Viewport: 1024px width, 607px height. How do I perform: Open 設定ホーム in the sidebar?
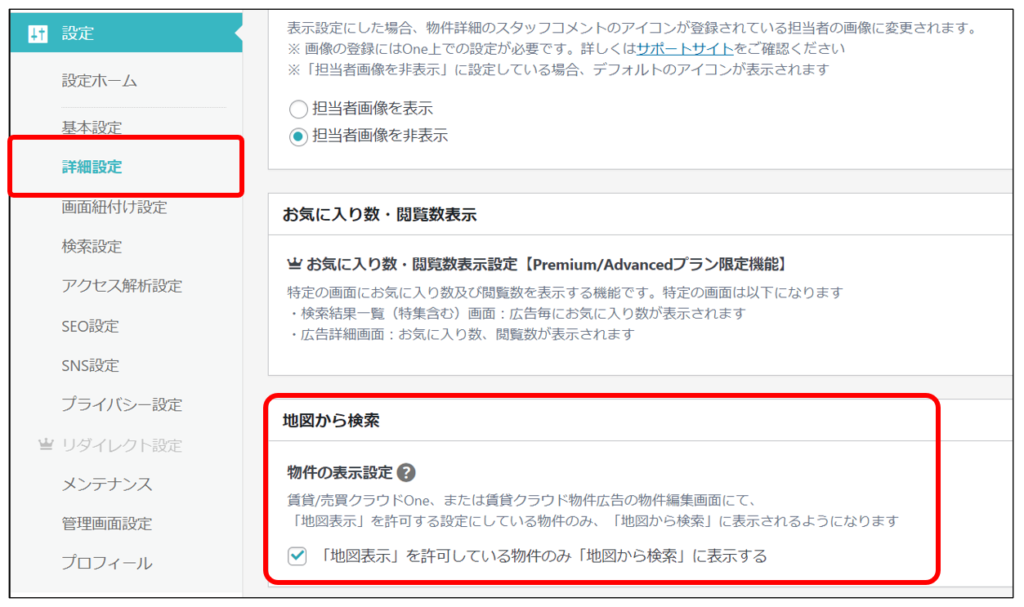click(99, 81)
